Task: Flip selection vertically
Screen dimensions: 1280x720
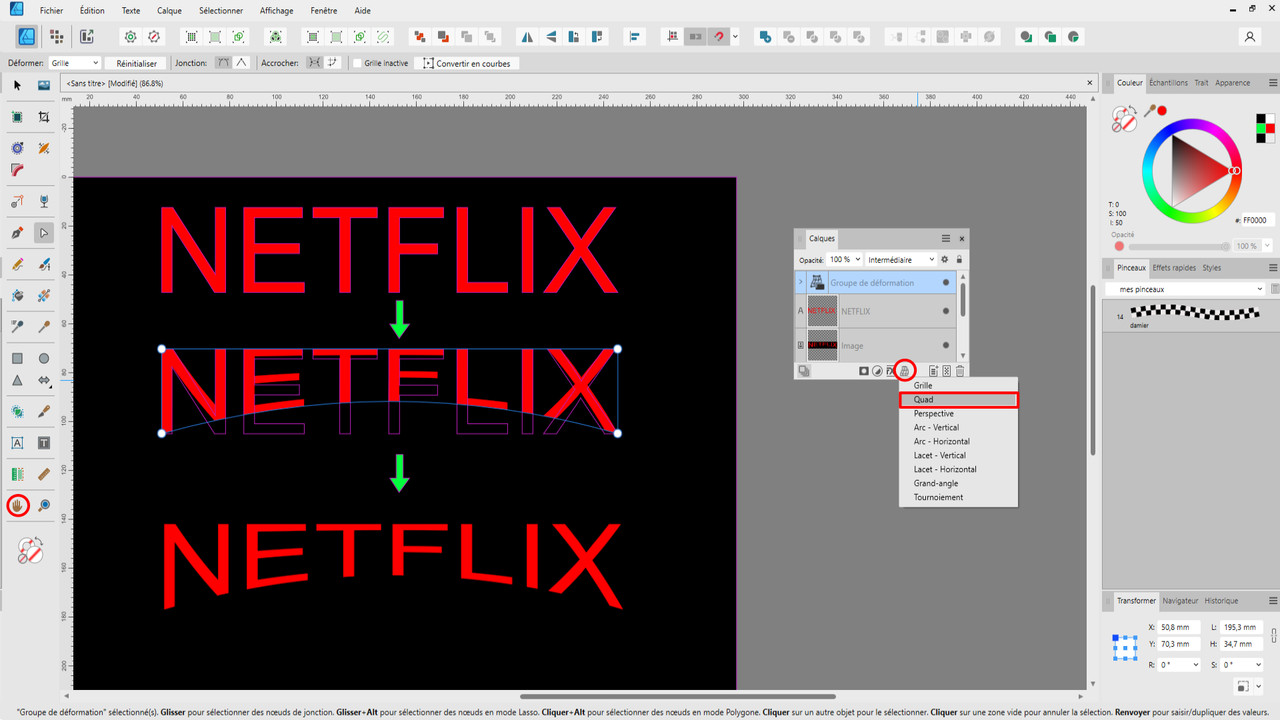Action: click(549, 37)
